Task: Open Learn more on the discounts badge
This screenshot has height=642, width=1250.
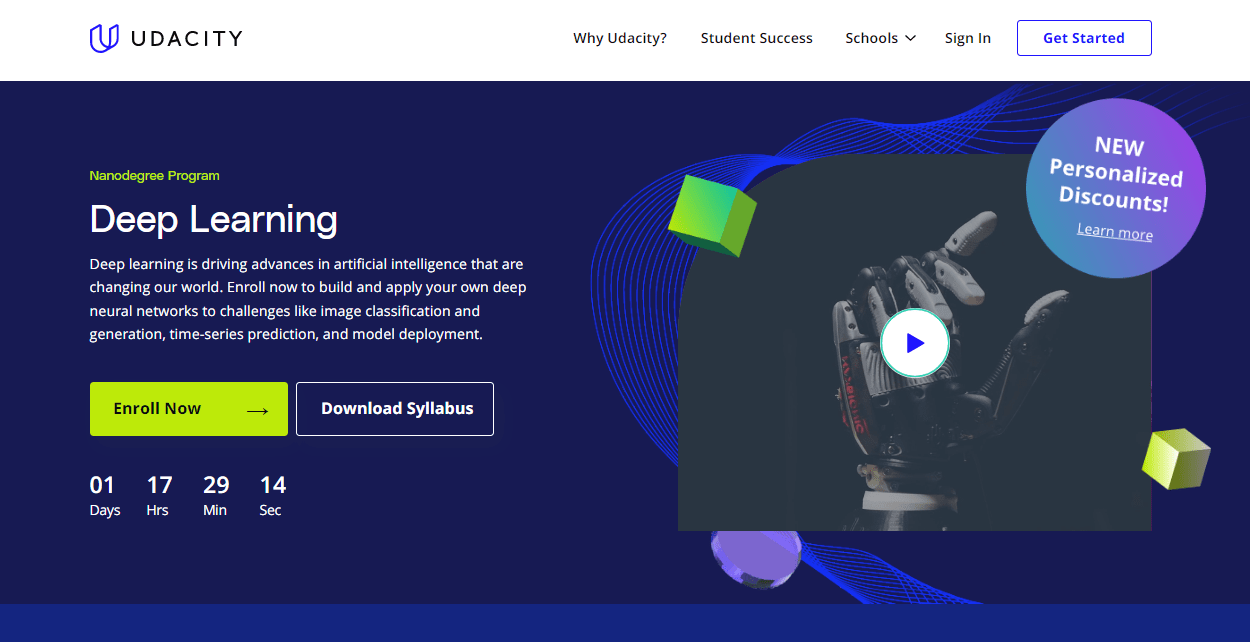Action: point(1114,232)
